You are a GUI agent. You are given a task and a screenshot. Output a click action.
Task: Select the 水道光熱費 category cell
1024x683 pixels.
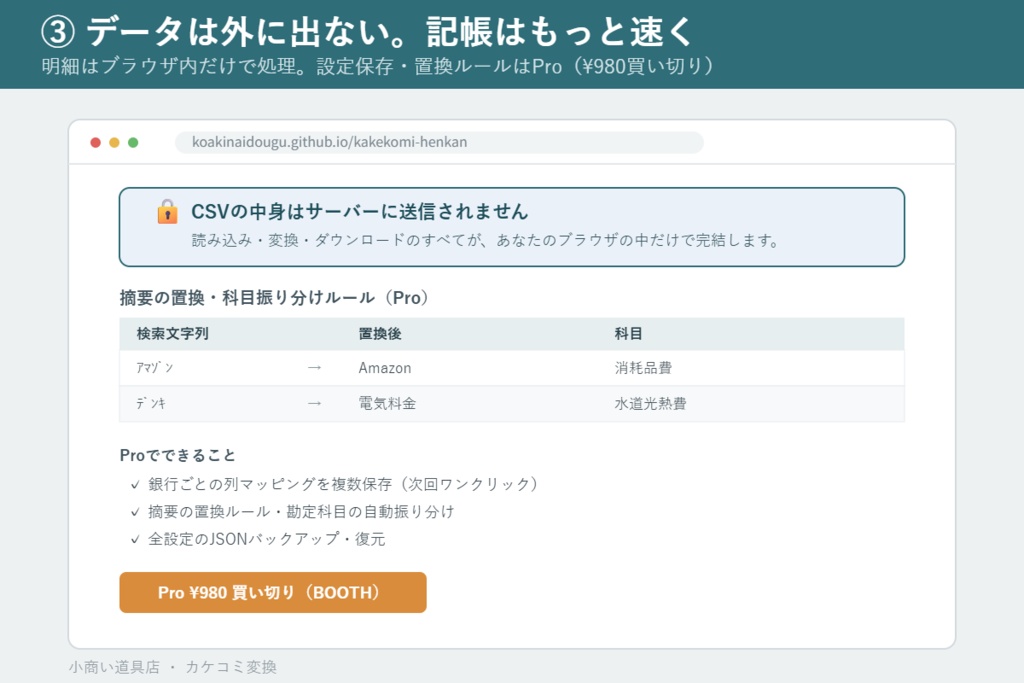tap(650, 404)
